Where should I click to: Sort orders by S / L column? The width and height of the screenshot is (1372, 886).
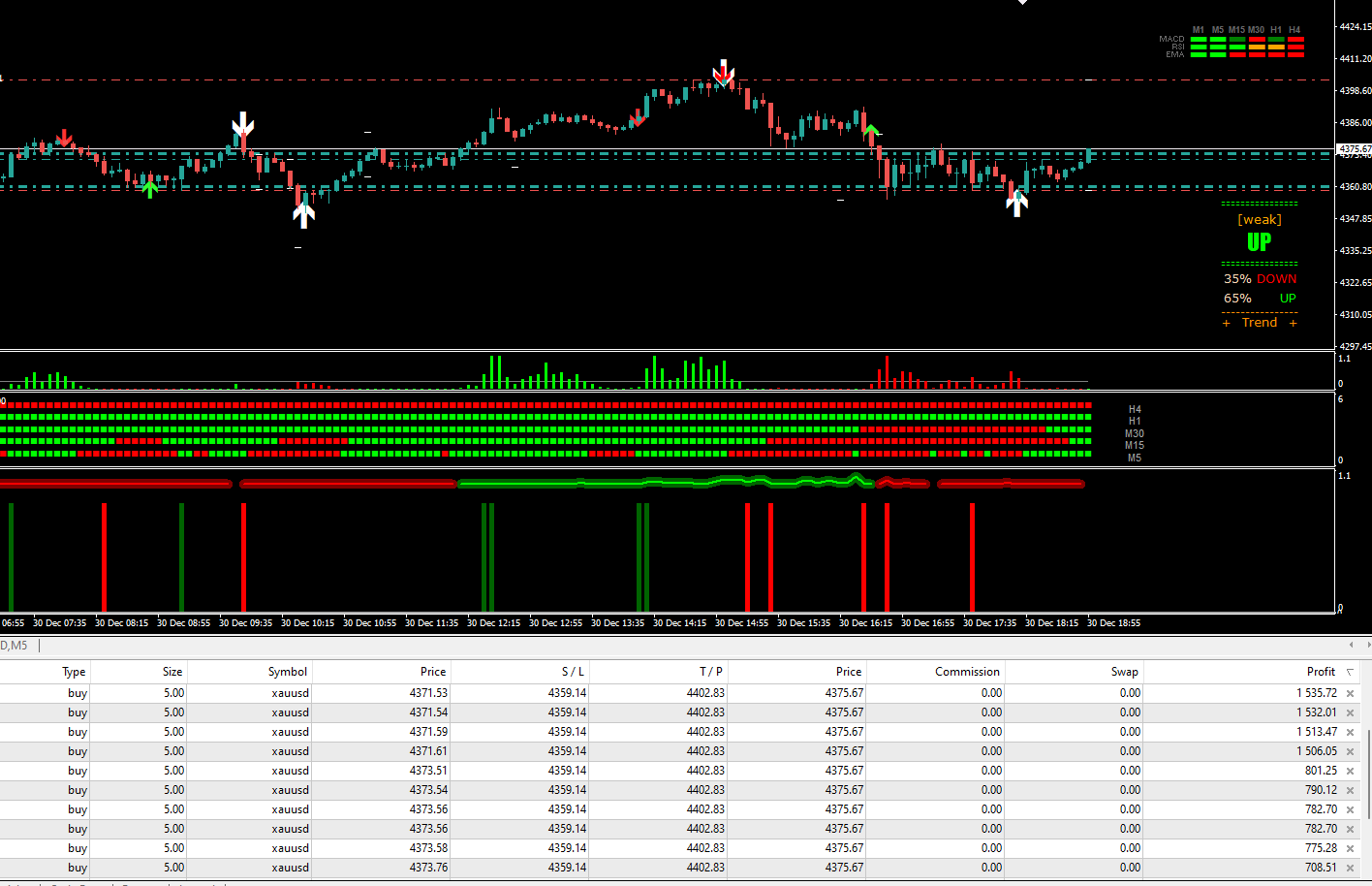[572, 672]
